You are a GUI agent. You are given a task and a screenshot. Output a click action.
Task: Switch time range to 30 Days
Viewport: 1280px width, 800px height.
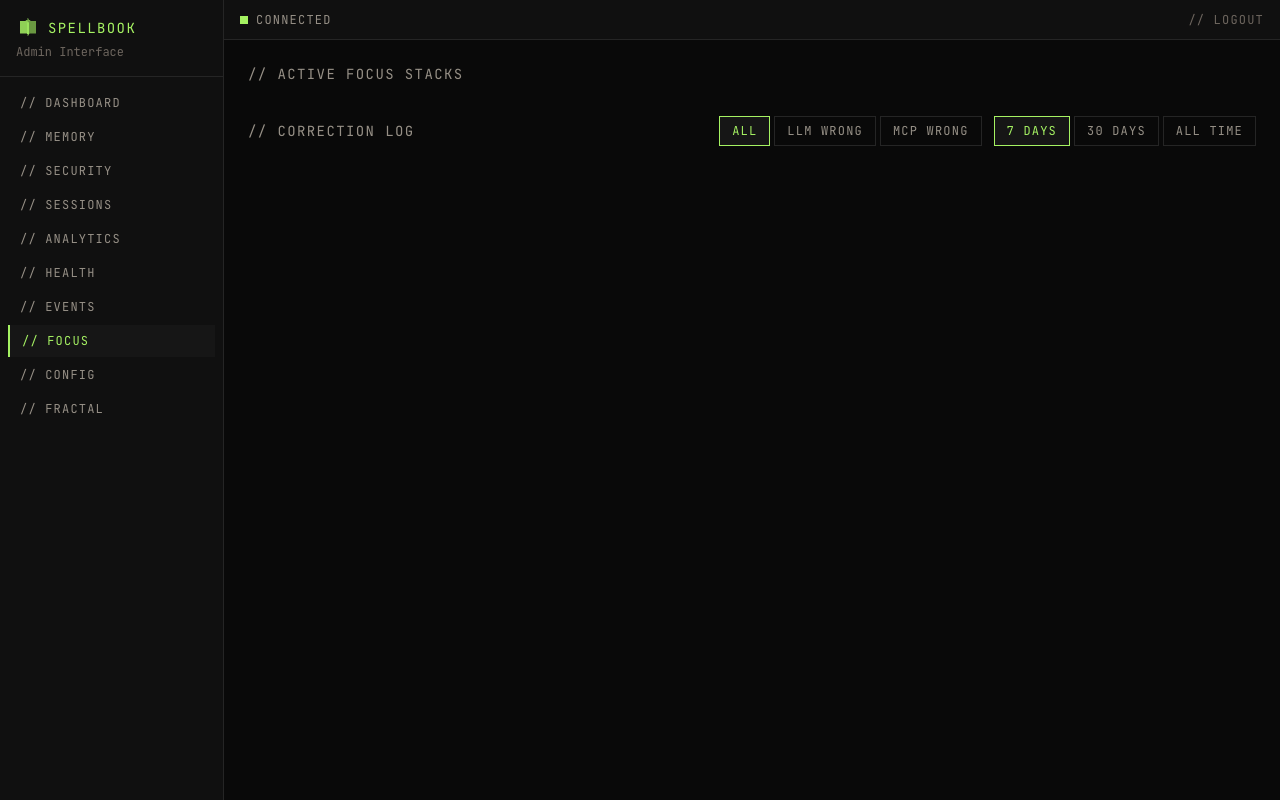[x=1116, y=131]
